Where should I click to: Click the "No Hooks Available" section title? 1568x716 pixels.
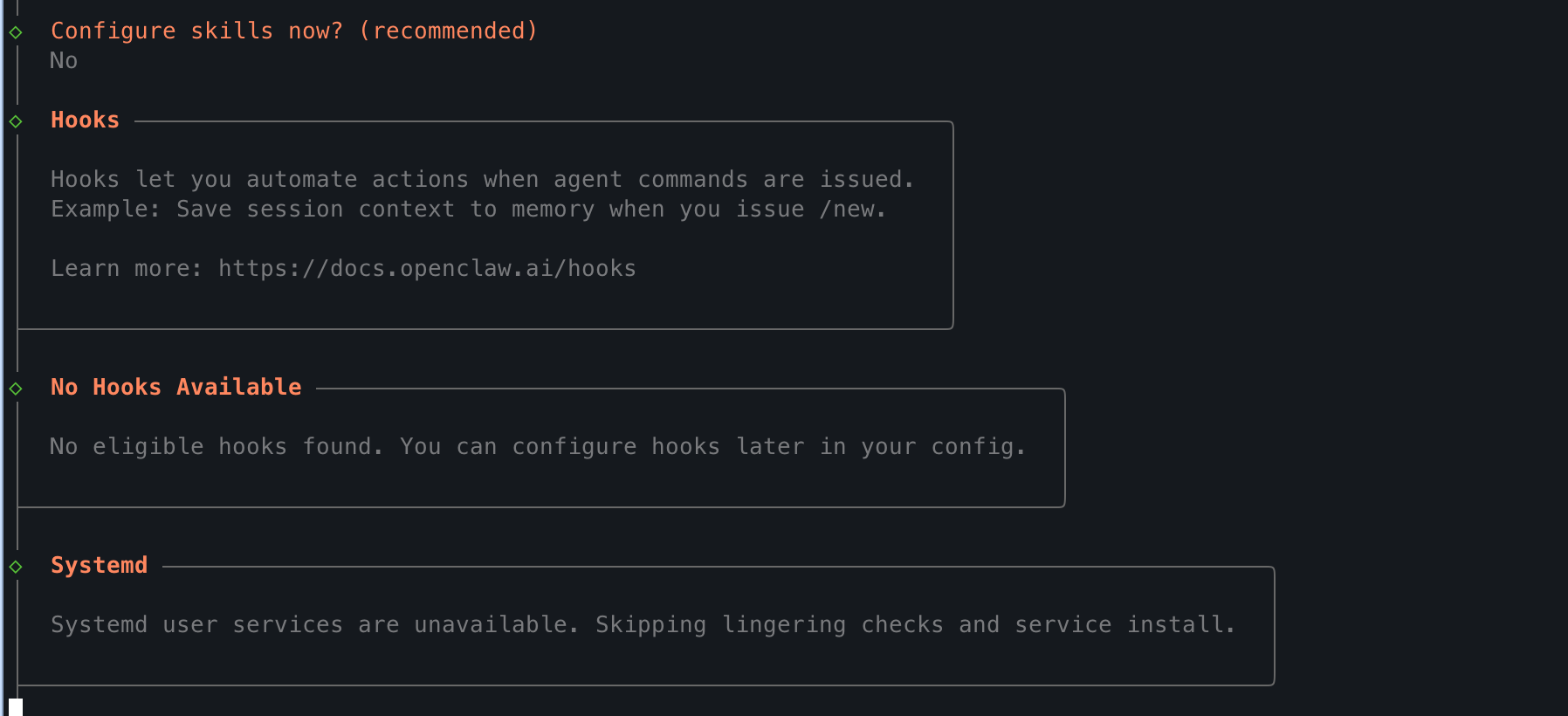pyautogui.click(x=175, y=387)
